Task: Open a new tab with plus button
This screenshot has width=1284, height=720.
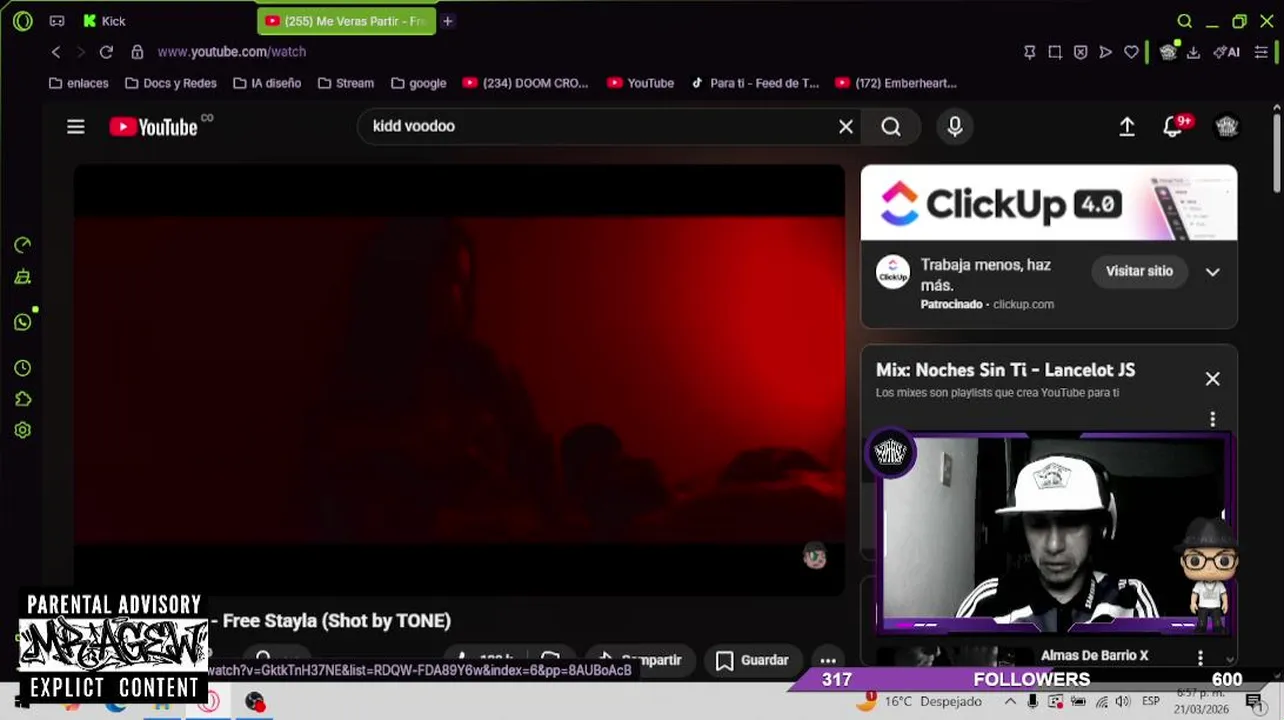Action: click(448, 21)
